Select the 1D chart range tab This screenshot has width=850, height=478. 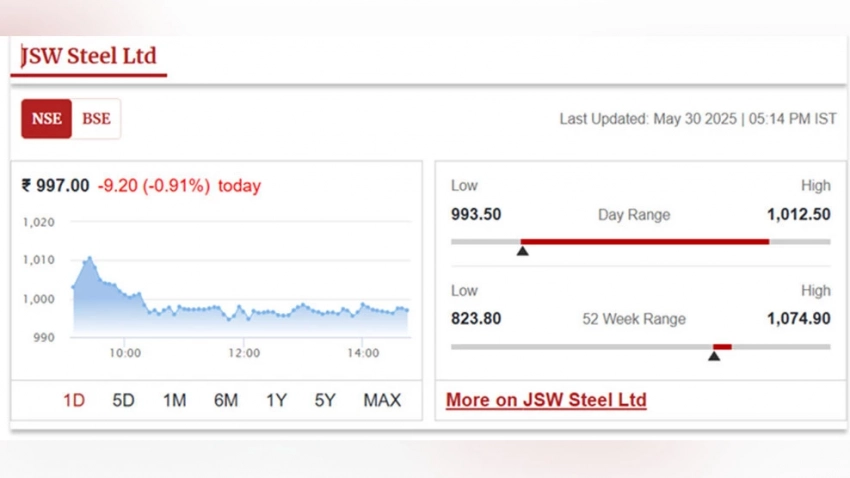pos(74,401)
